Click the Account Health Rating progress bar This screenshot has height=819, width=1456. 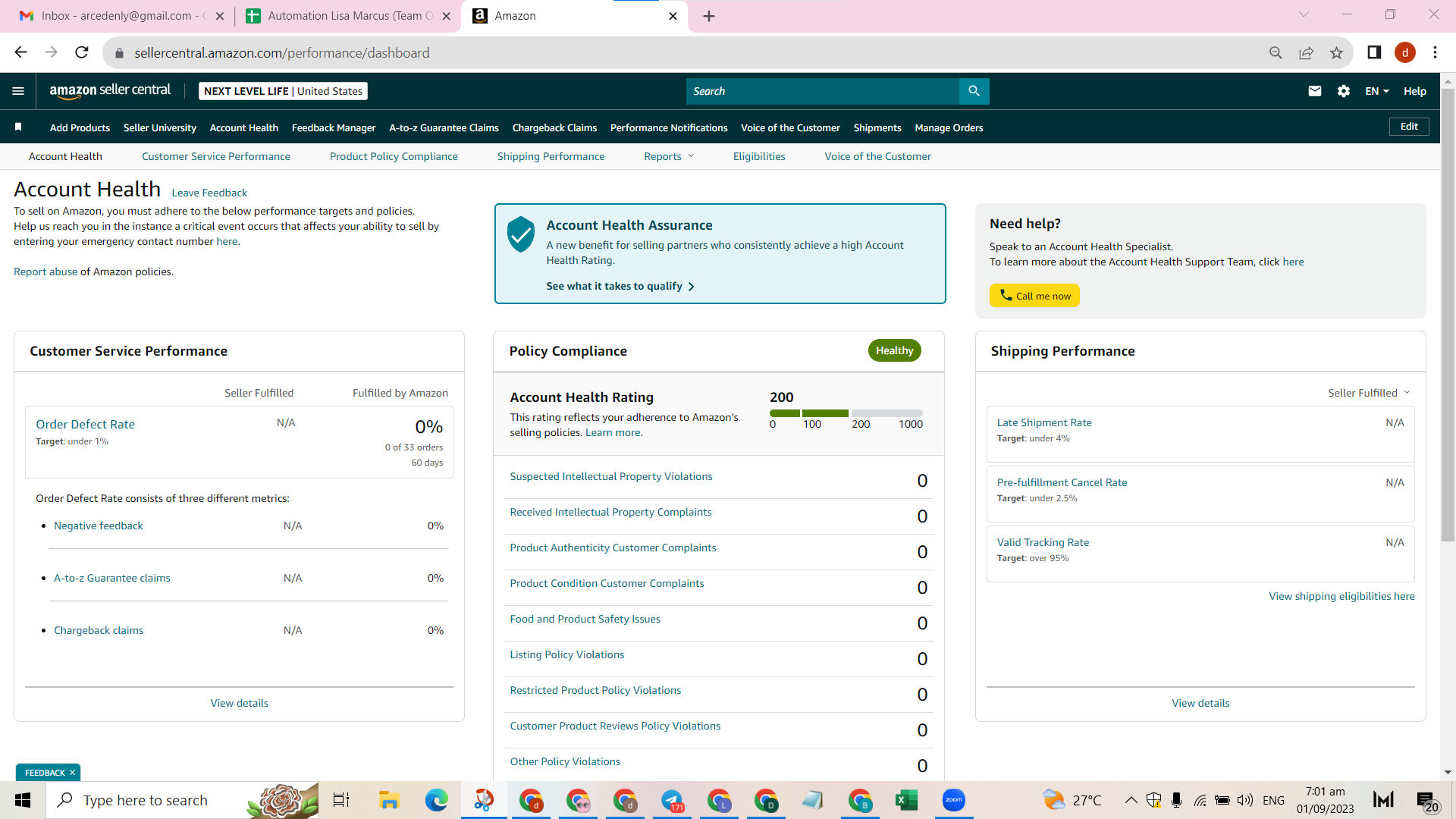846,413
